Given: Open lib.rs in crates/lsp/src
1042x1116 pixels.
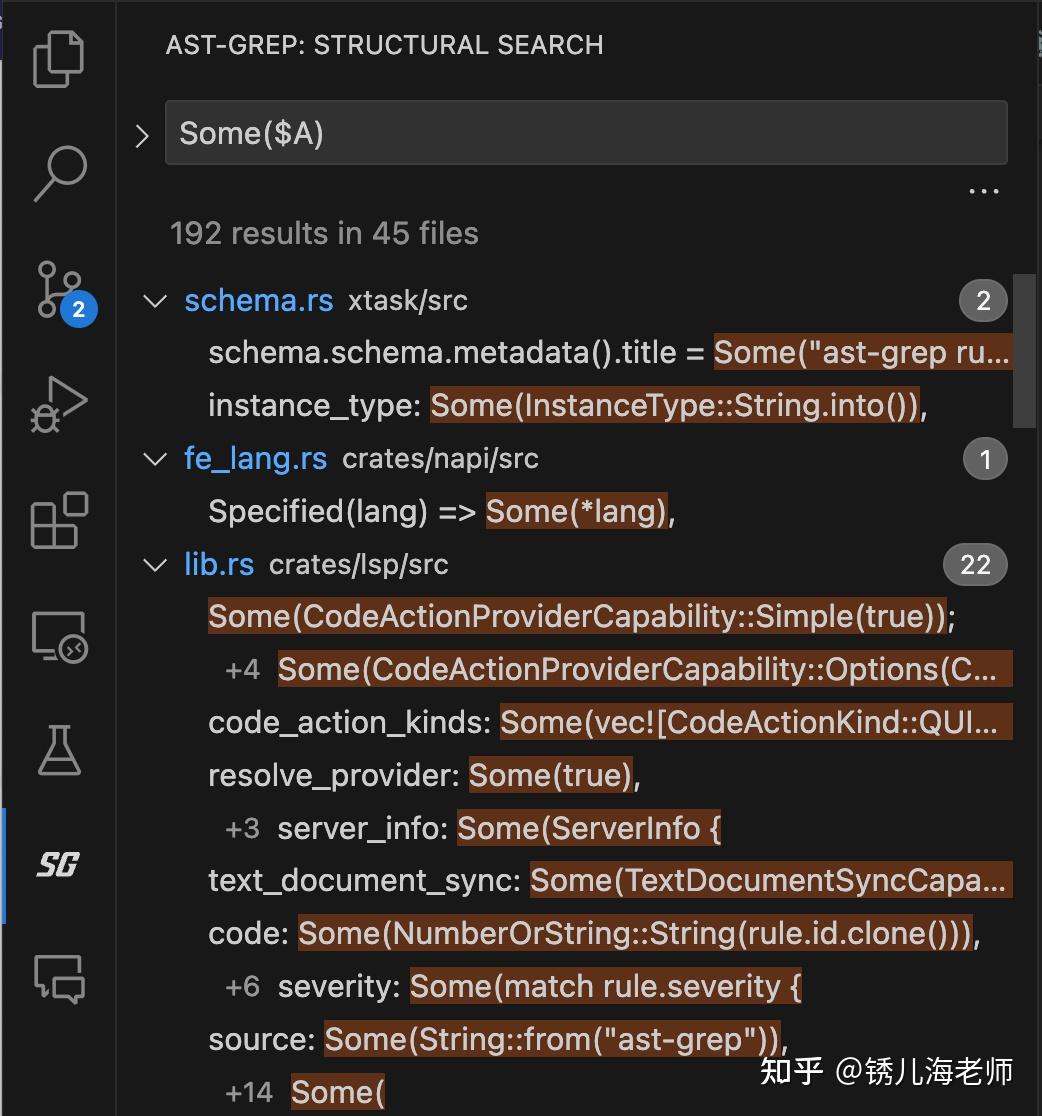Looking at the screenshot, I should click(x=218, y=564).
